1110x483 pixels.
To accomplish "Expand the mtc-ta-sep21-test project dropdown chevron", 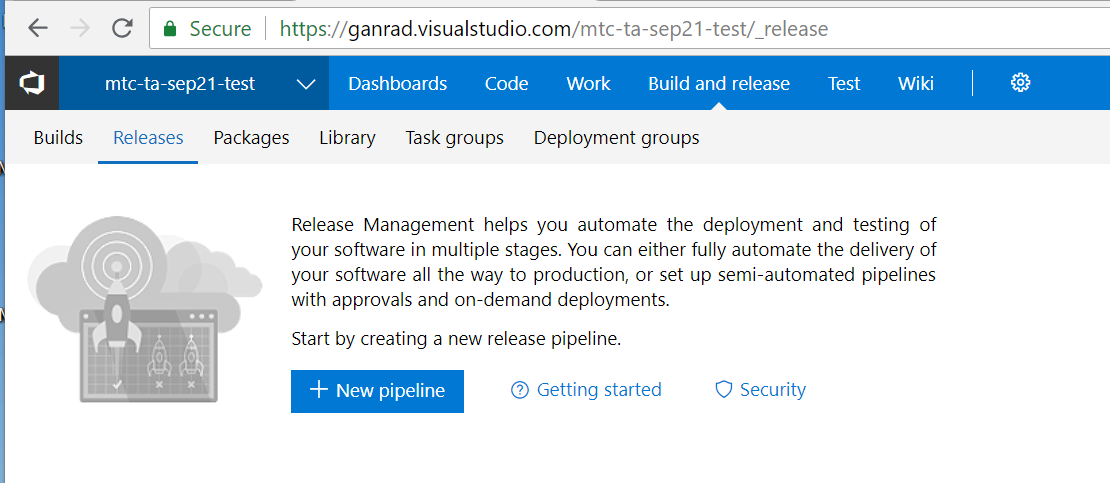I will tap(306, 84).
